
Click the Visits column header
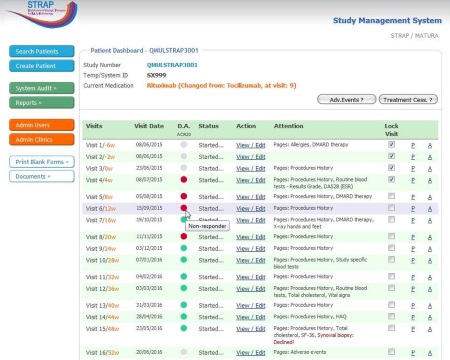(94, 126)
